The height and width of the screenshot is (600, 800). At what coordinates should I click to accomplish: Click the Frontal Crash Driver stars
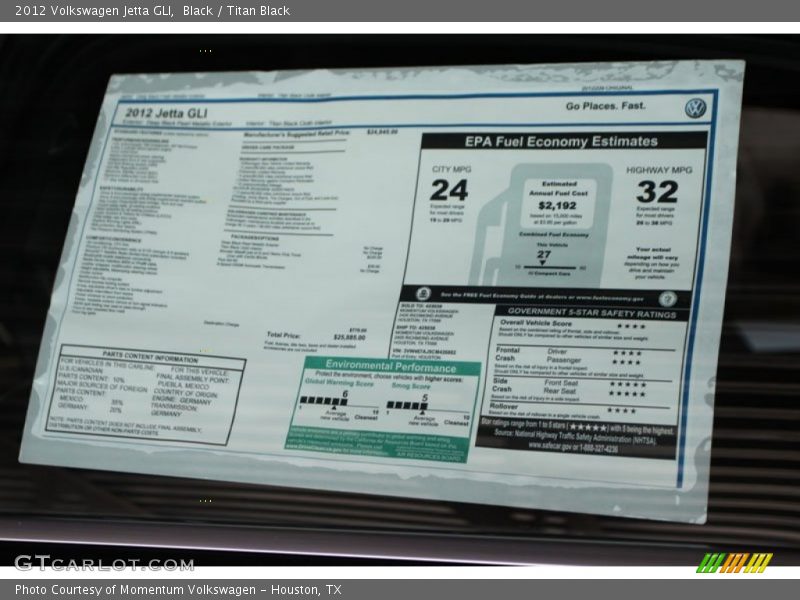coord(626,353)
